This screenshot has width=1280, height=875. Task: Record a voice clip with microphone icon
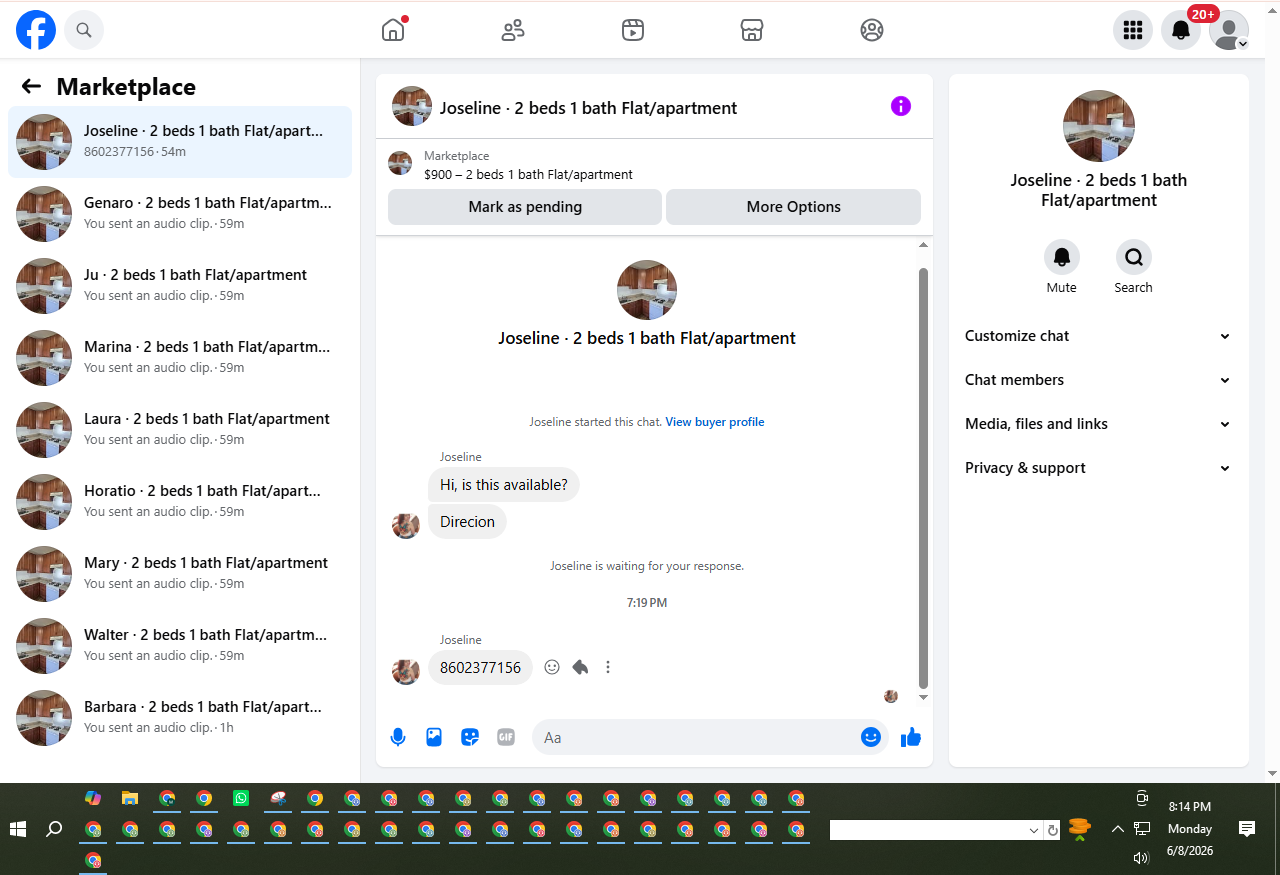(x=398, y=737)
